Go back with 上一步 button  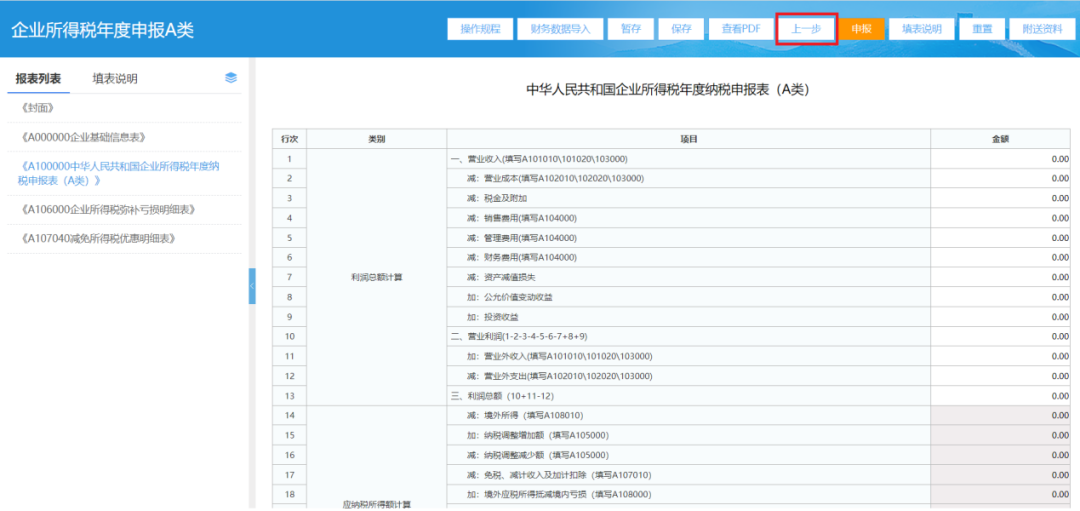point(806,29)
